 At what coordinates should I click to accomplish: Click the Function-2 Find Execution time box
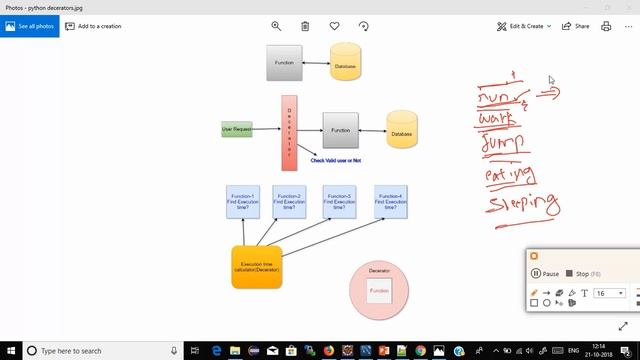point(289,202)
